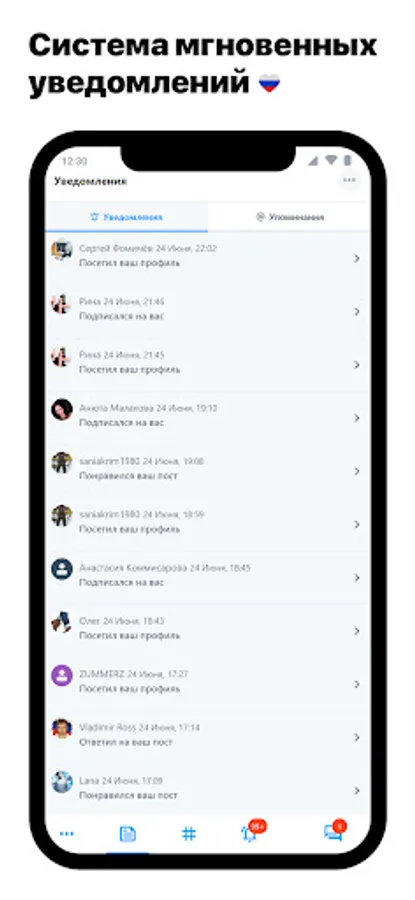Expand chevron on Vladimir Ross notification
Viewport: 415px width, 900px height.
click(x=356, y=738)
